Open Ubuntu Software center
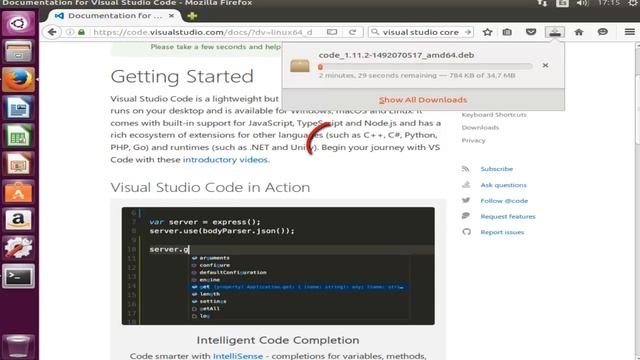 (x=18, y=192)
